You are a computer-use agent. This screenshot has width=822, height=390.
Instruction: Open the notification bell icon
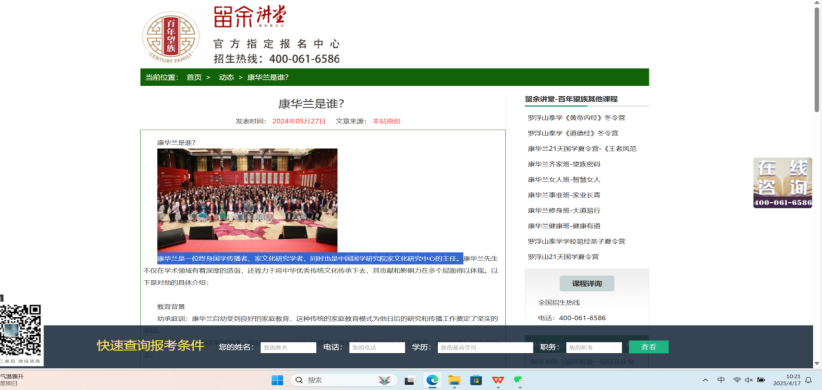point(808,380)
